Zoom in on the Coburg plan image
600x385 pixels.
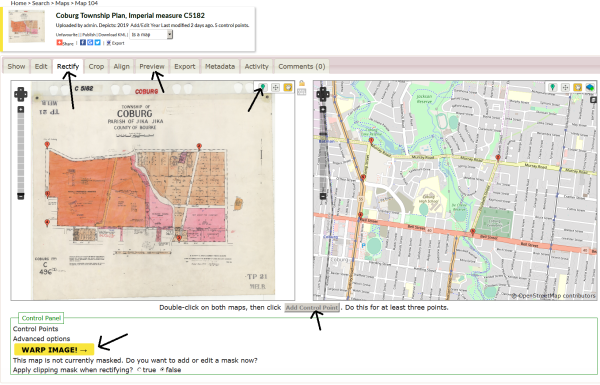[x=21, y=109]
